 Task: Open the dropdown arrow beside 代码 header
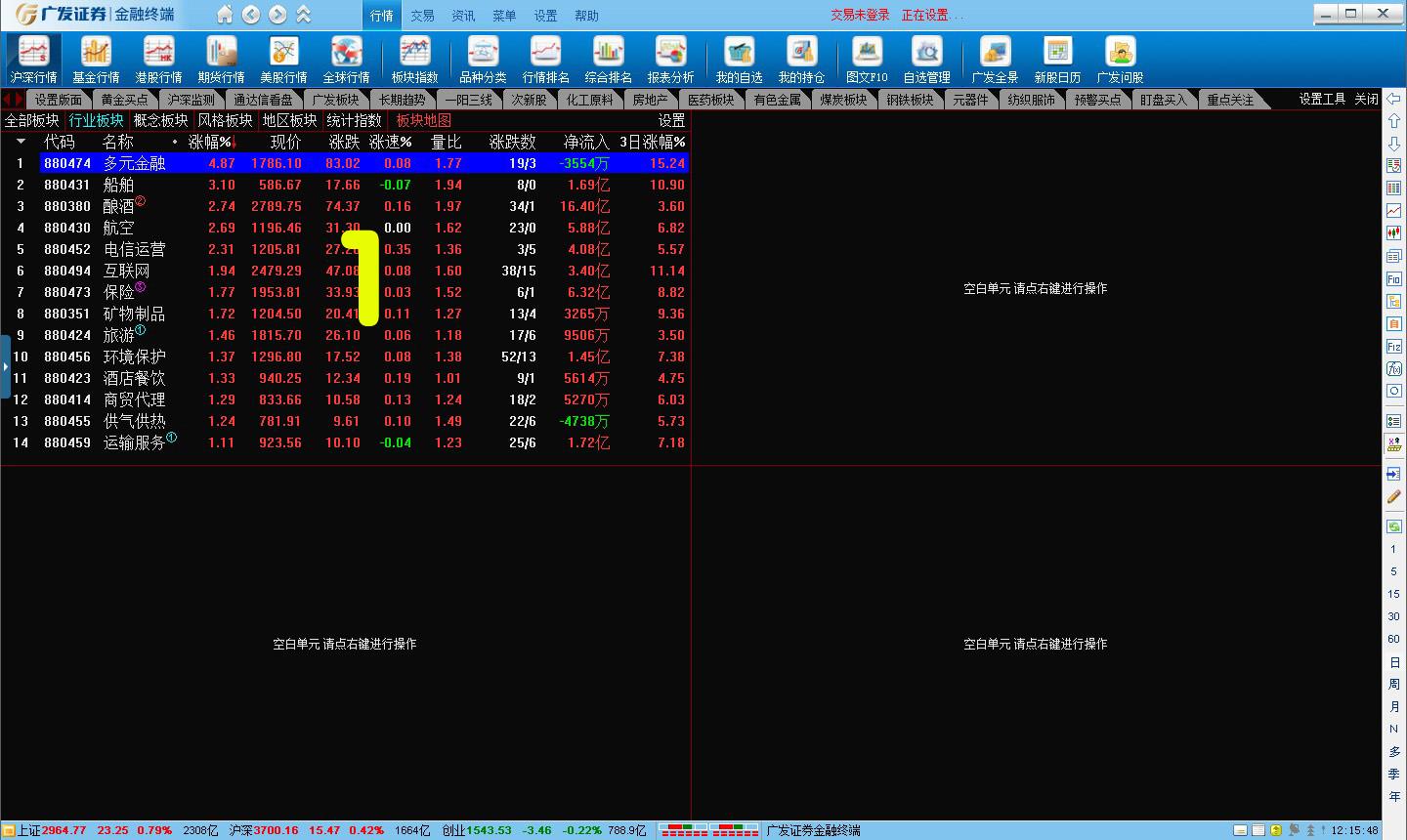pos(21,143)
